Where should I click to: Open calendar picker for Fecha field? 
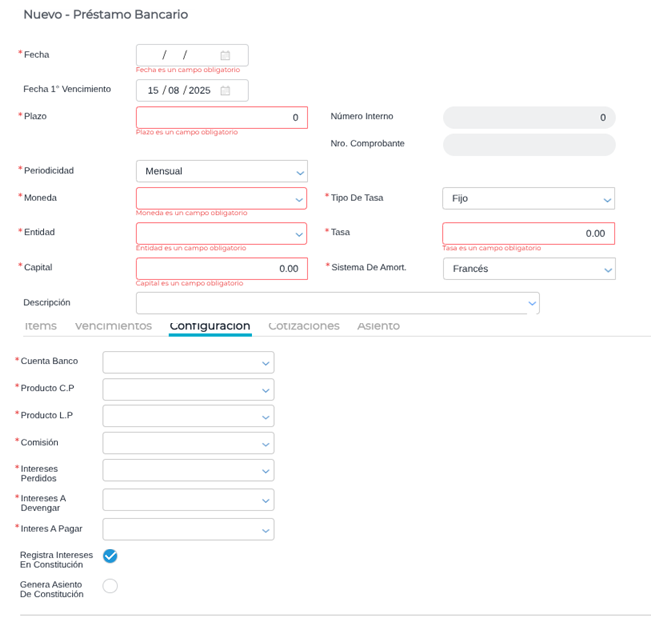[x=225, y=55]
